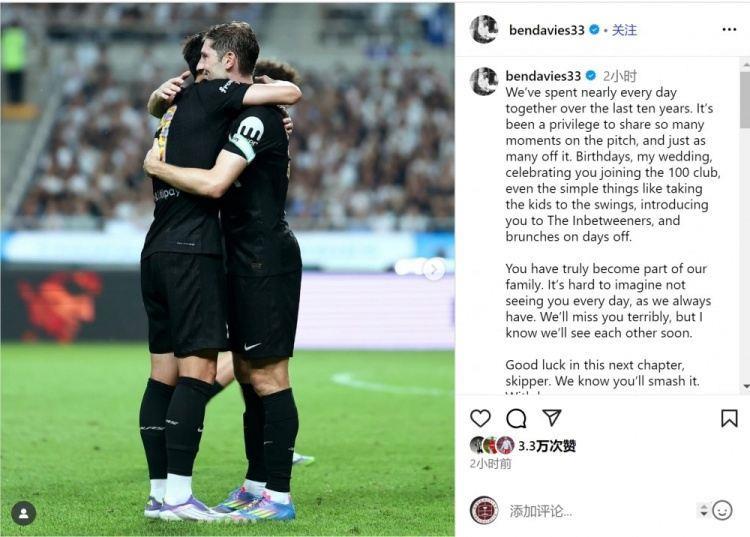
Task: Follow bendavies33 with the 关注 link
Action: 624,30
